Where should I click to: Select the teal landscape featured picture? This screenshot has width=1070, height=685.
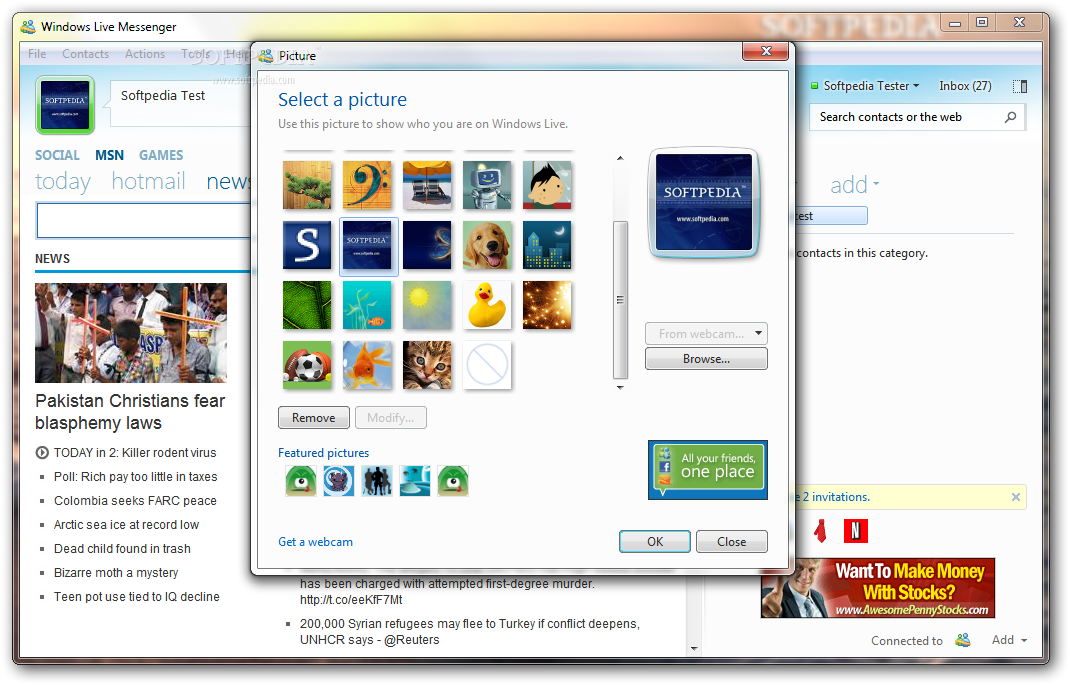415,480
